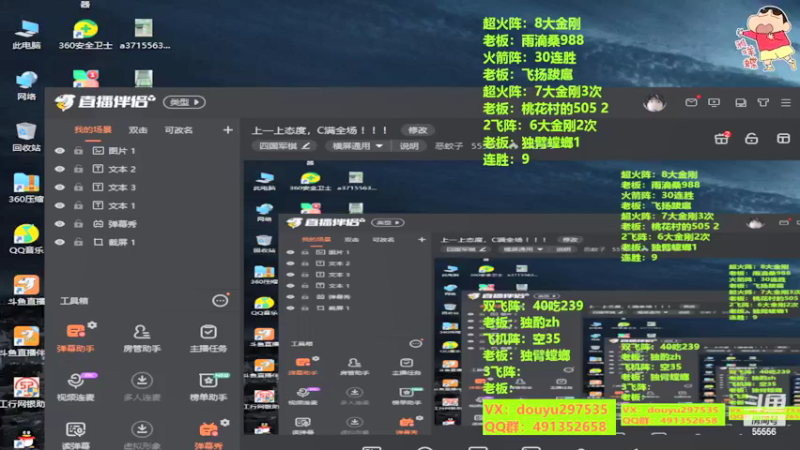Switch to 可改名 scene tab in main window
This screenshot has width=800, height=450.
pos(179,130)
